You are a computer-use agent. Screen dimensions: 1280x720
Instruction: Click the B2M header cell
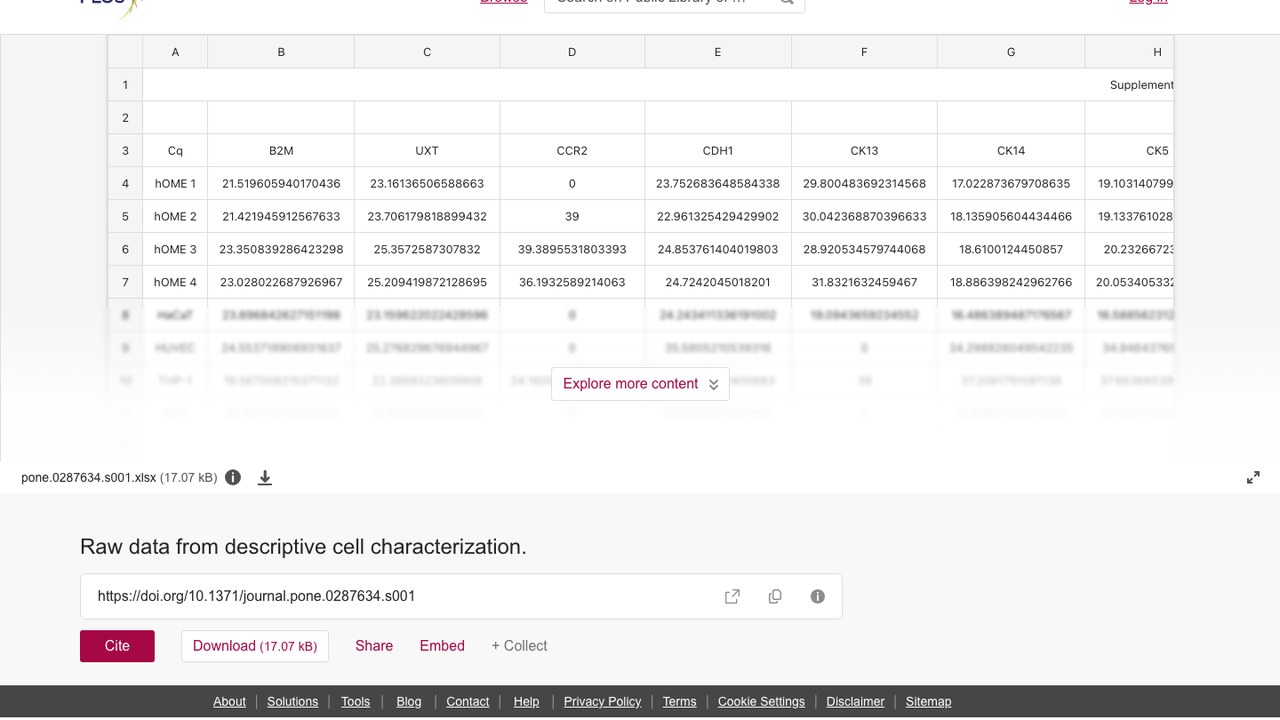[281, 151]
